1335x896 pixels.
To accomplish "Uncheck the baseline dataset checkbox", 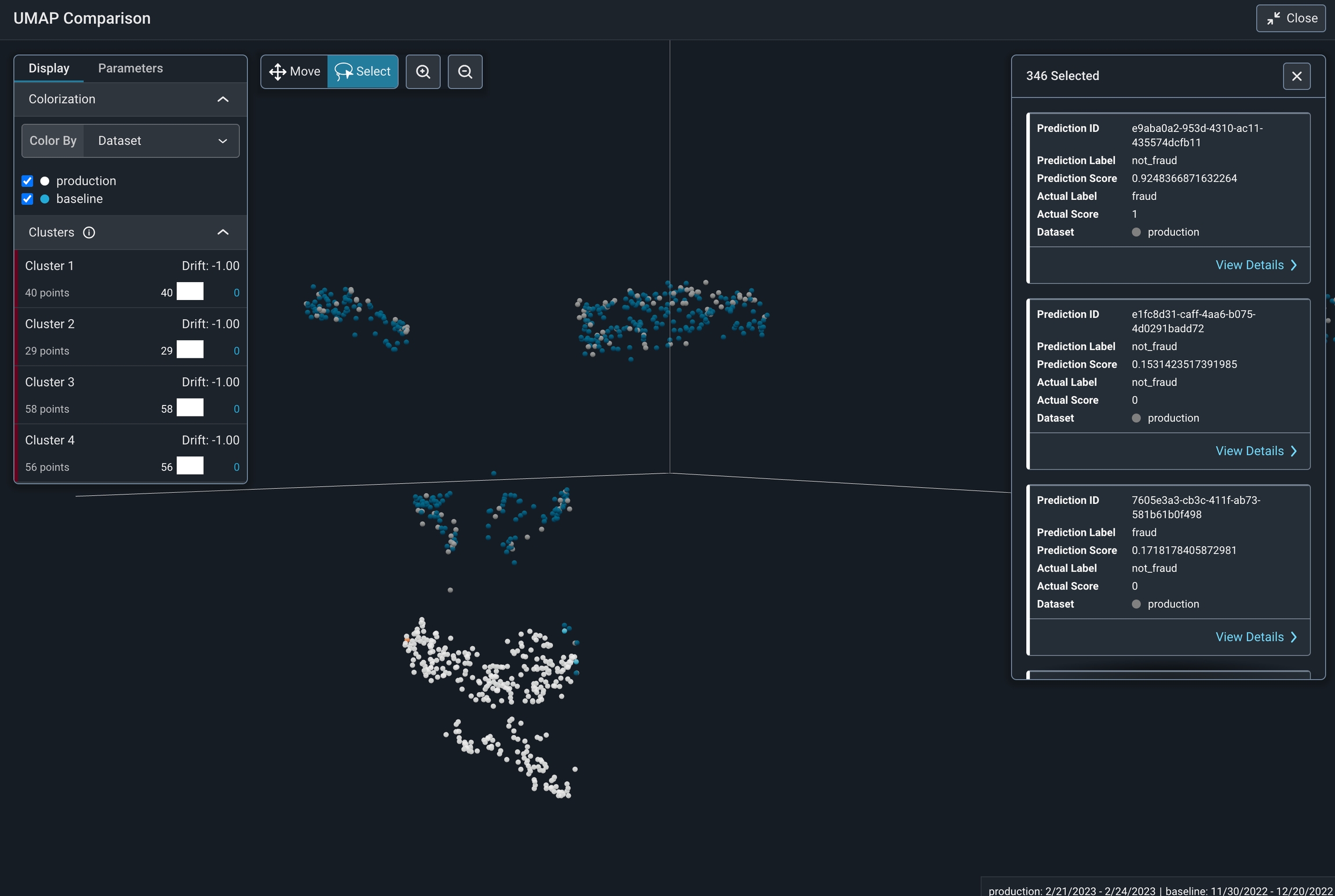I will tap(27, 199).
